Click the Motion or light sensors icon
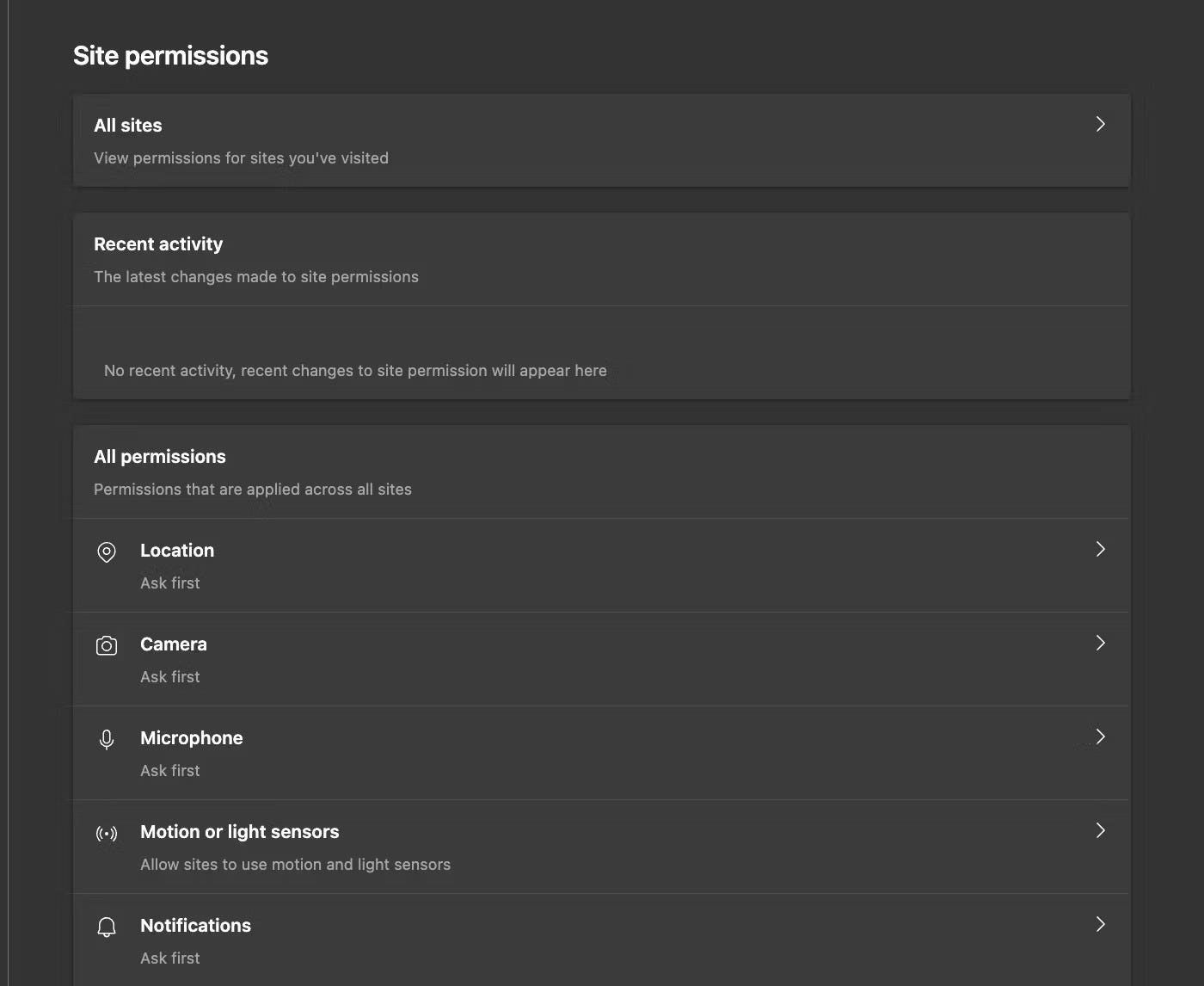 pos(107,833)
